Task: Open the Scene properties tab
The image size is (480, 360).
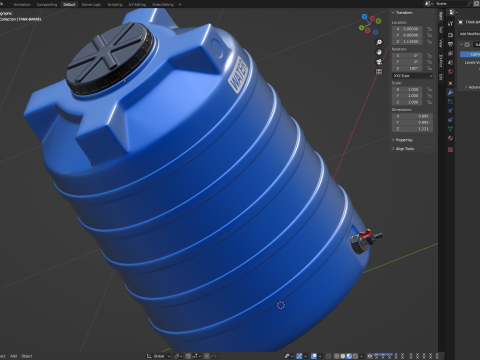Action: pos(450,62)
